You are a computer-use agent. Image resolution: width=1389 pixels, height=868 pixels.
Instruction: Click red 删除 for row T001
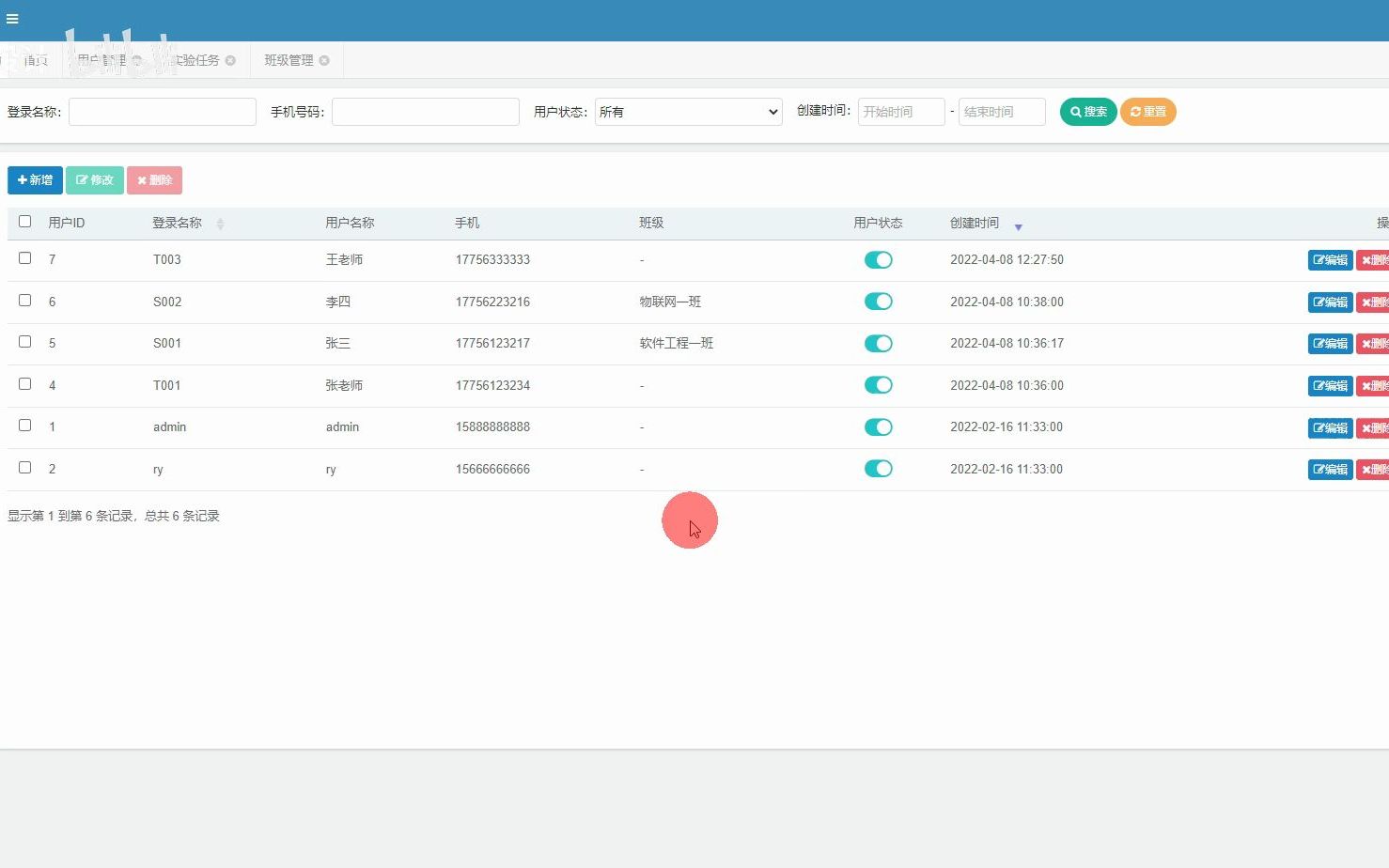(x=1373, y=386)
